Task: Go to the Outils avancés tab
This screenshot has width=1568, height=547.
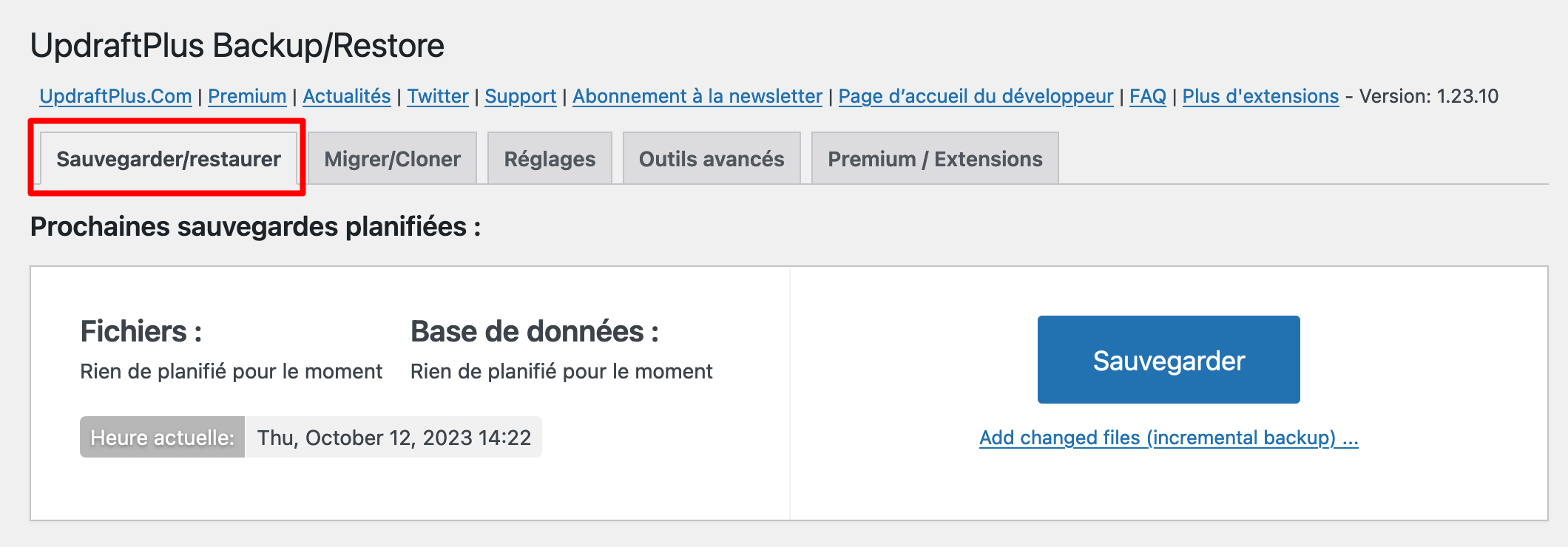Action: pos(712,159)
